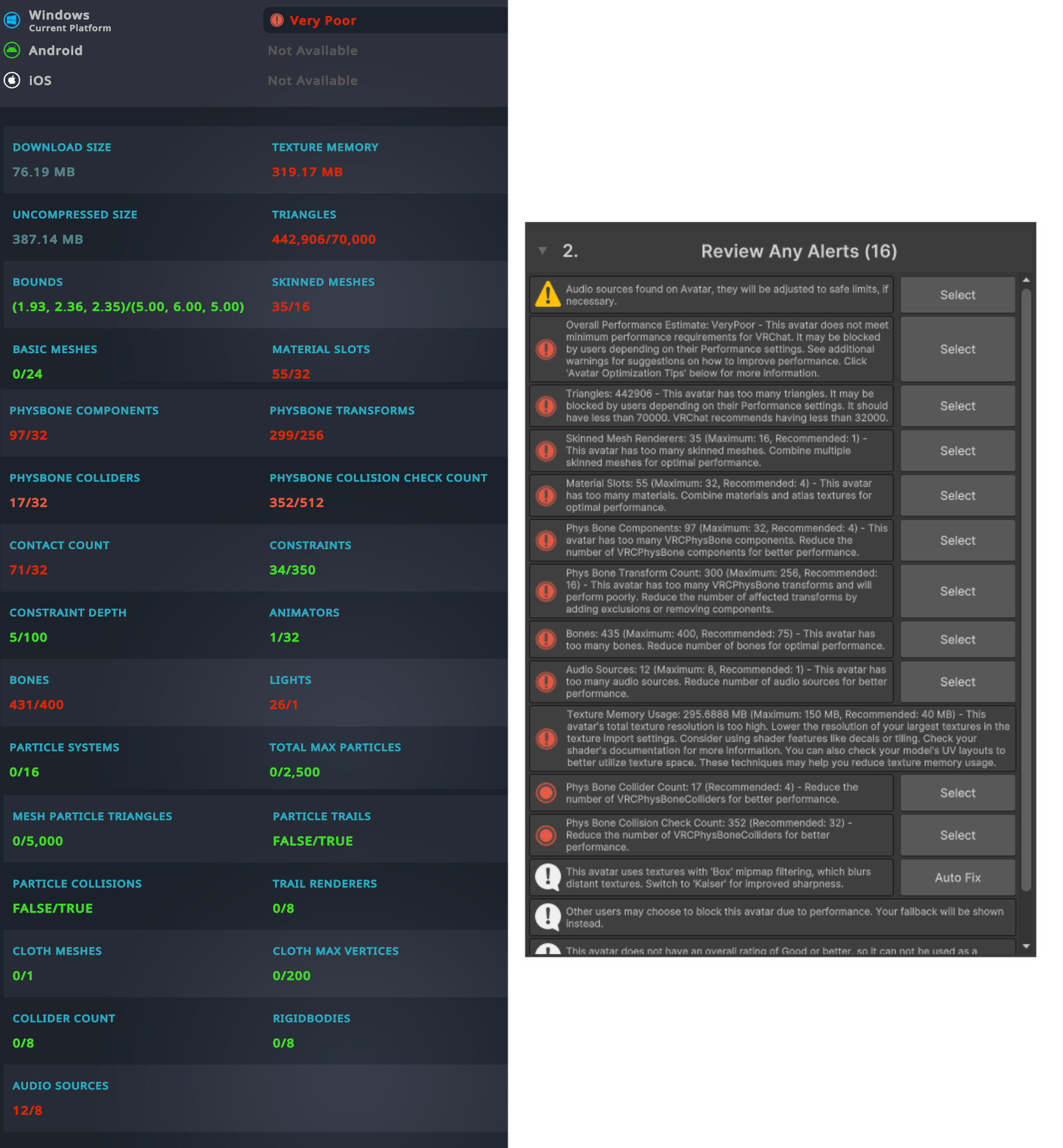Click Select next to the Triangles alert
The width and height of the screenshot is (1063, 1148).
[x=957, y=406]
